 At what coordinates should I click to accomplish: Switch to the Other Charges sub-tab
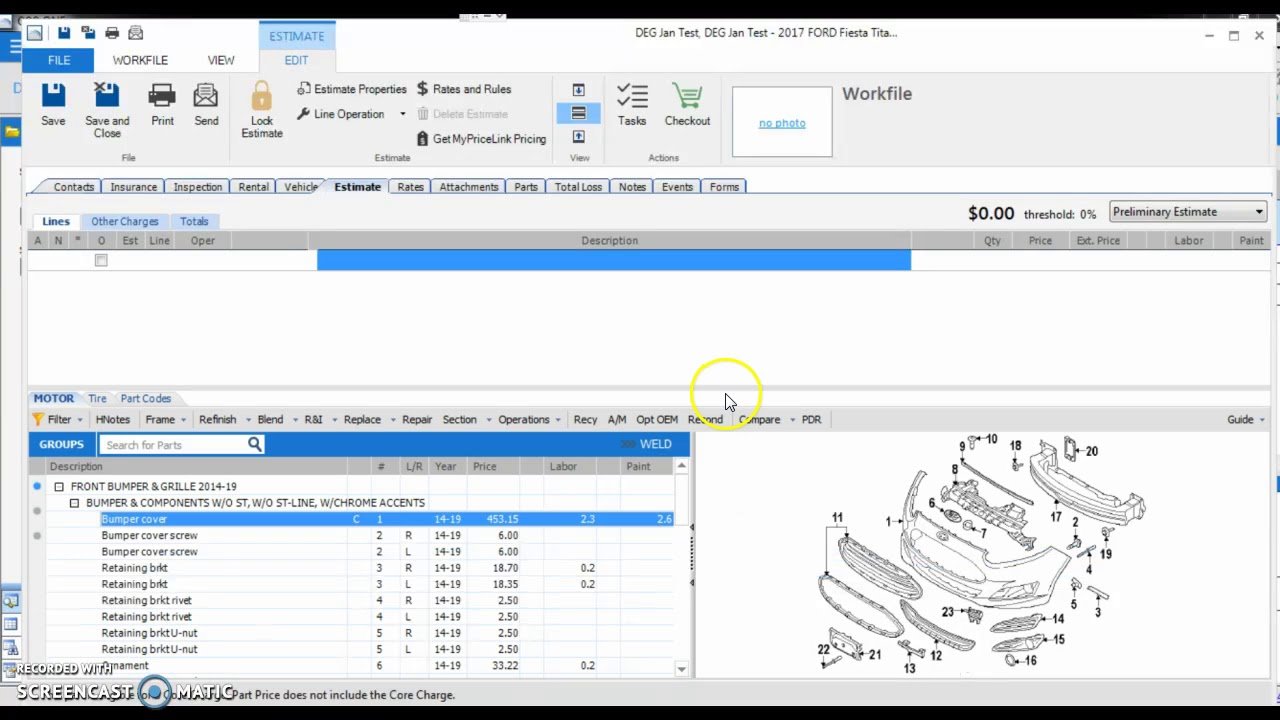coord(125,221)
